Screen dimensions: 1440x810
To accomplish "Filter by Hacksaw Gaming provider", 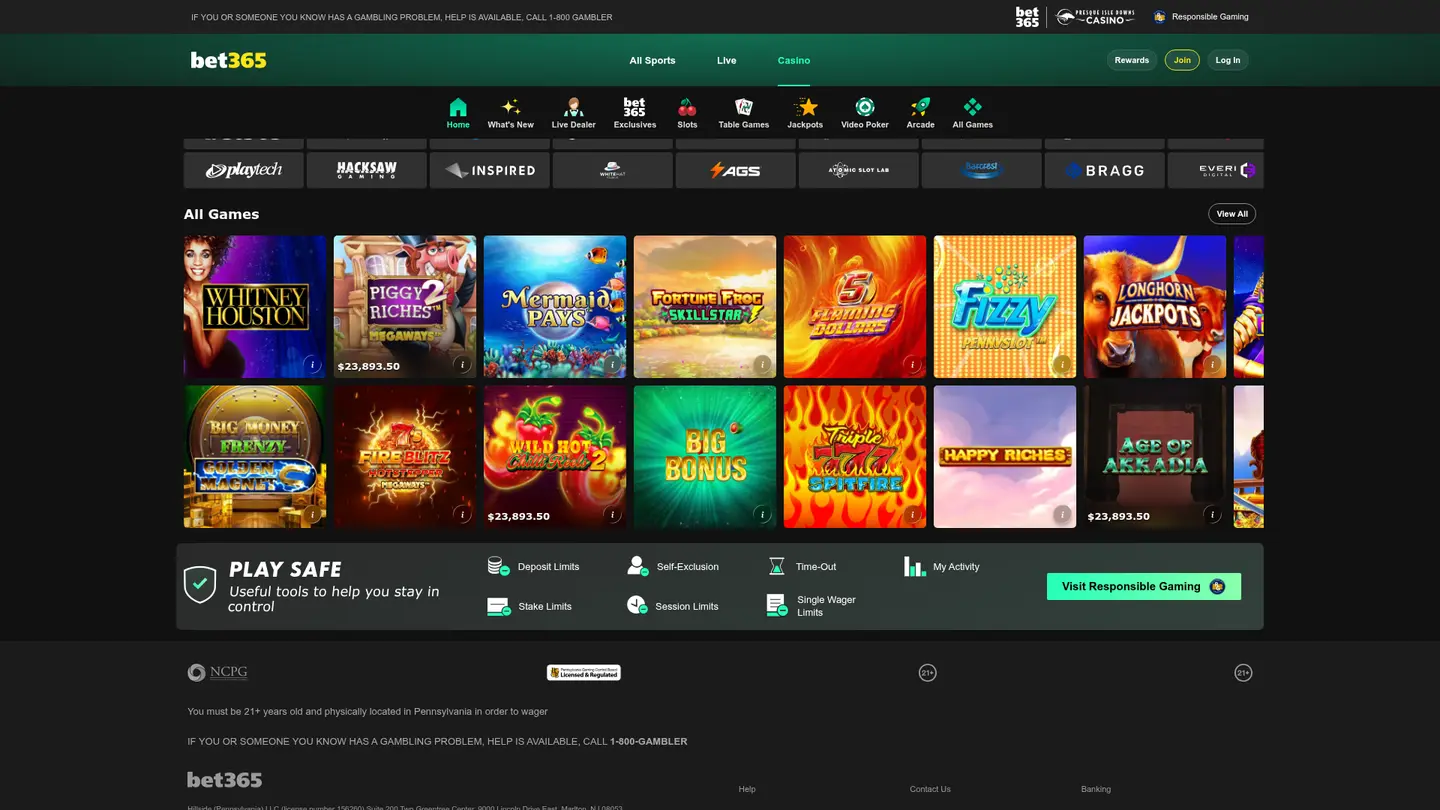I will (x=367, y=170).
